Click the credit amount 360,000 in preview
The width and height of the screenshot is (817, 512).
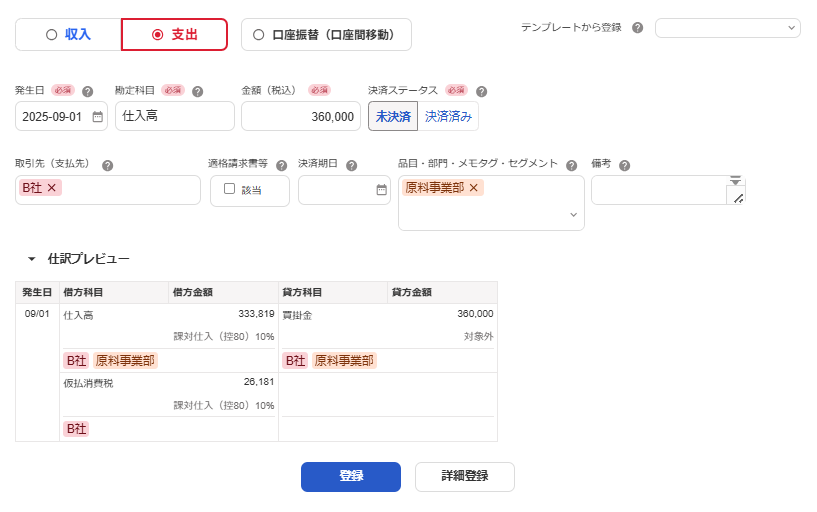point(475,314)
